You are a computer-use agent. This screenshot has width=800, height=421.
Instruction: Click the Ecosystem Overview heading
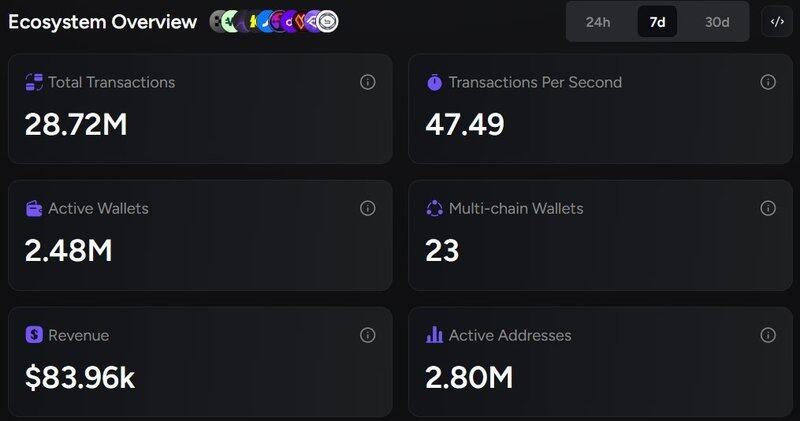point(103,22)
